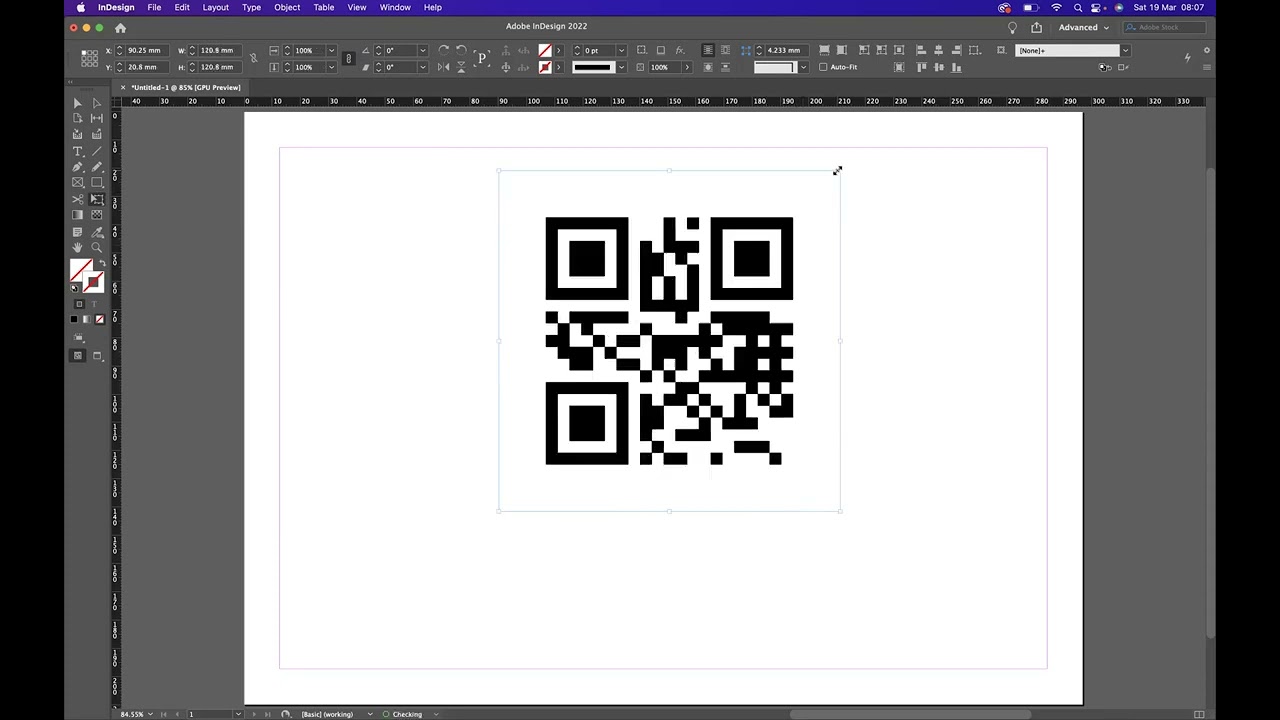Choose the Gap tool
Viewport: 1280px width, 720px height.
pyautogui.click(x=97, y=118)
